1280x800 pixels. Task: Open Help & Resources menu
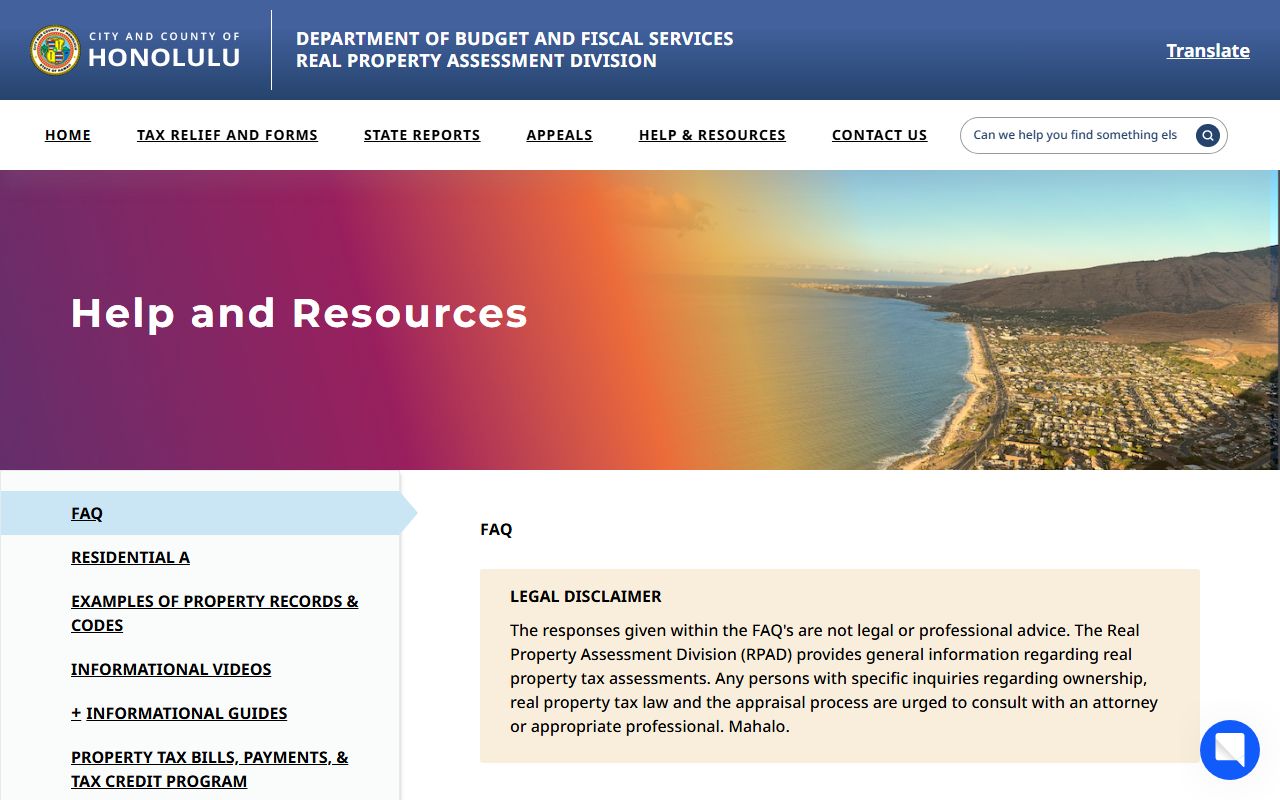712,135
